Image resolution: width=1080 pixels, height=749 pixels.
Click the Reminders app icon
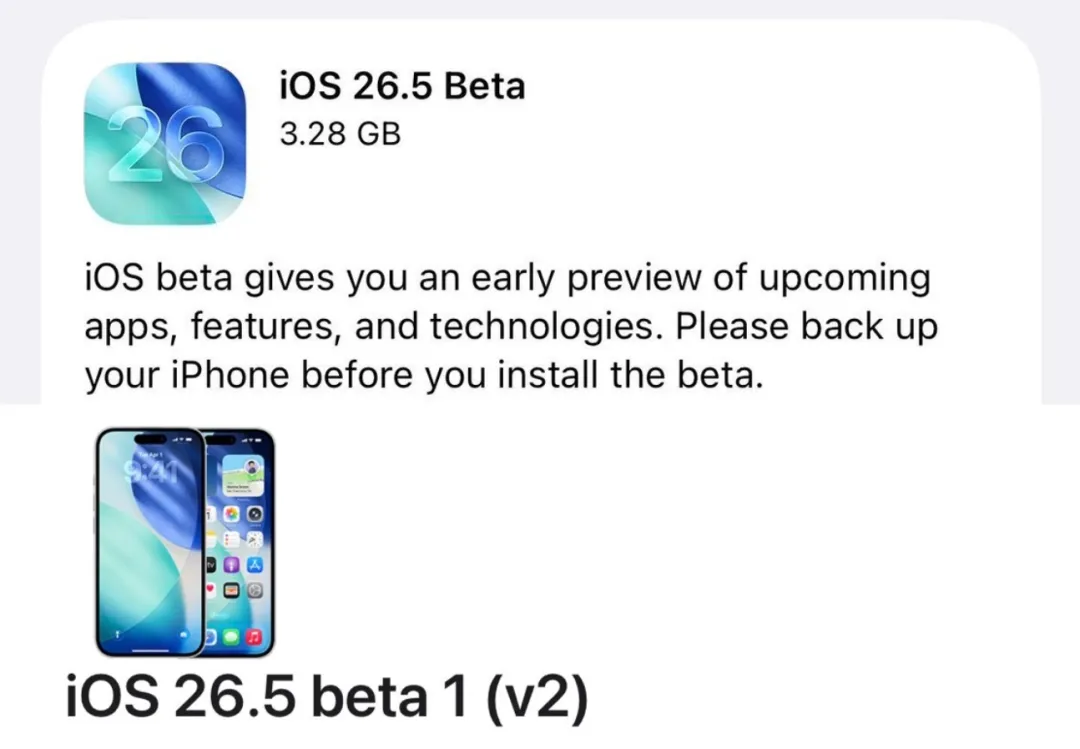(231, 540)
